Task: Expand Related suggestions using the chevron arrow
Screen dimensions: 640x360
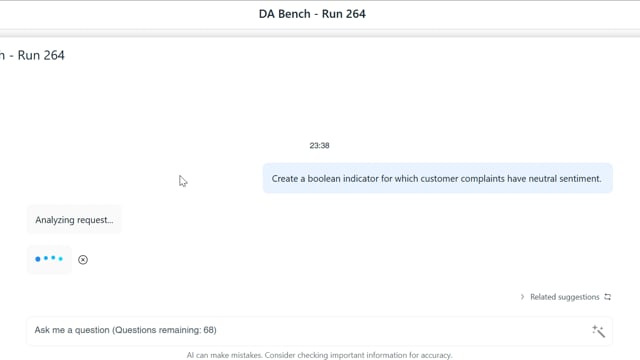Action: tap(522, 297)
